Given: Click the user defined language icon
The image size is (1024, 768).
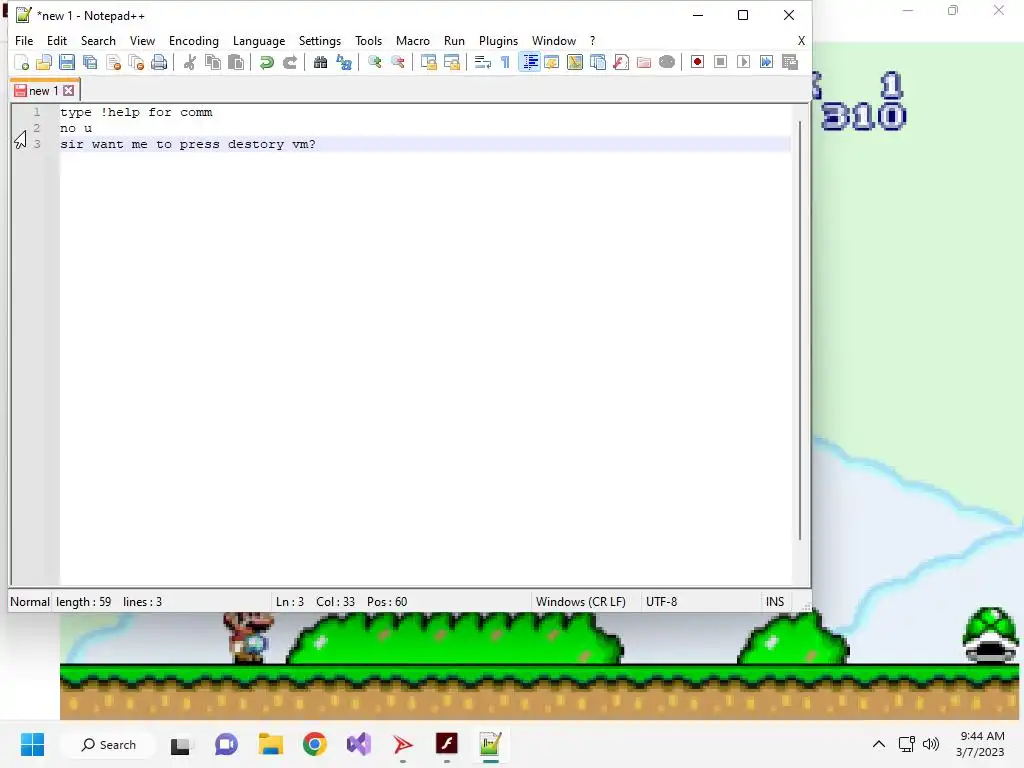Looking at the screenshot, I should [552, 63].
